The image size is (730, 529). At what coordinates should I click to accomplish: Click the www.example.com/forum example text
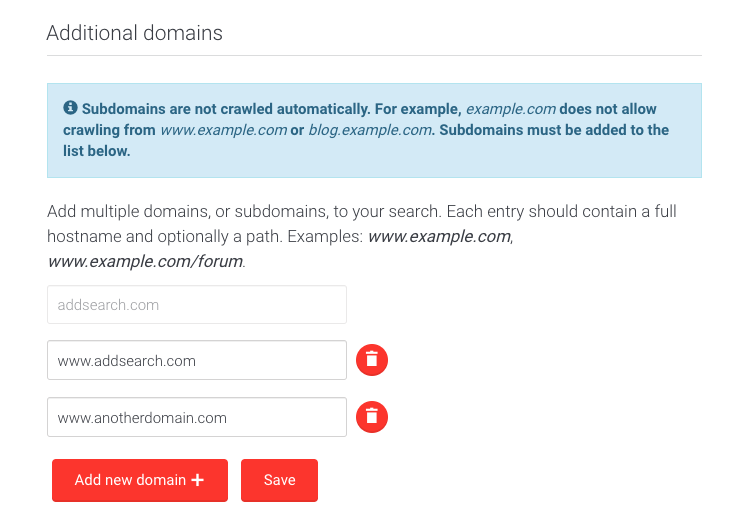(145, 262)
